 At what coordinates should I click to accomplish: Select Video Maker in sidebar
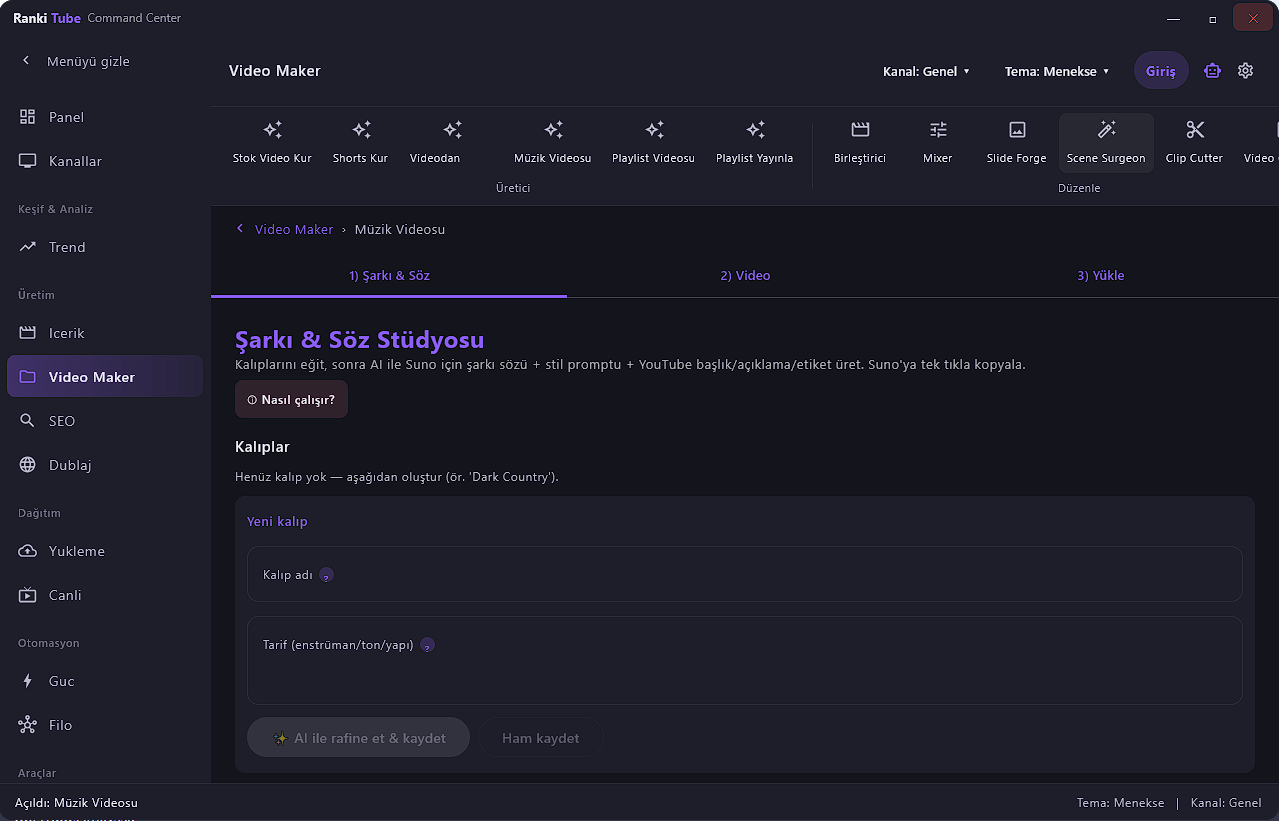(x=105, y=377)
